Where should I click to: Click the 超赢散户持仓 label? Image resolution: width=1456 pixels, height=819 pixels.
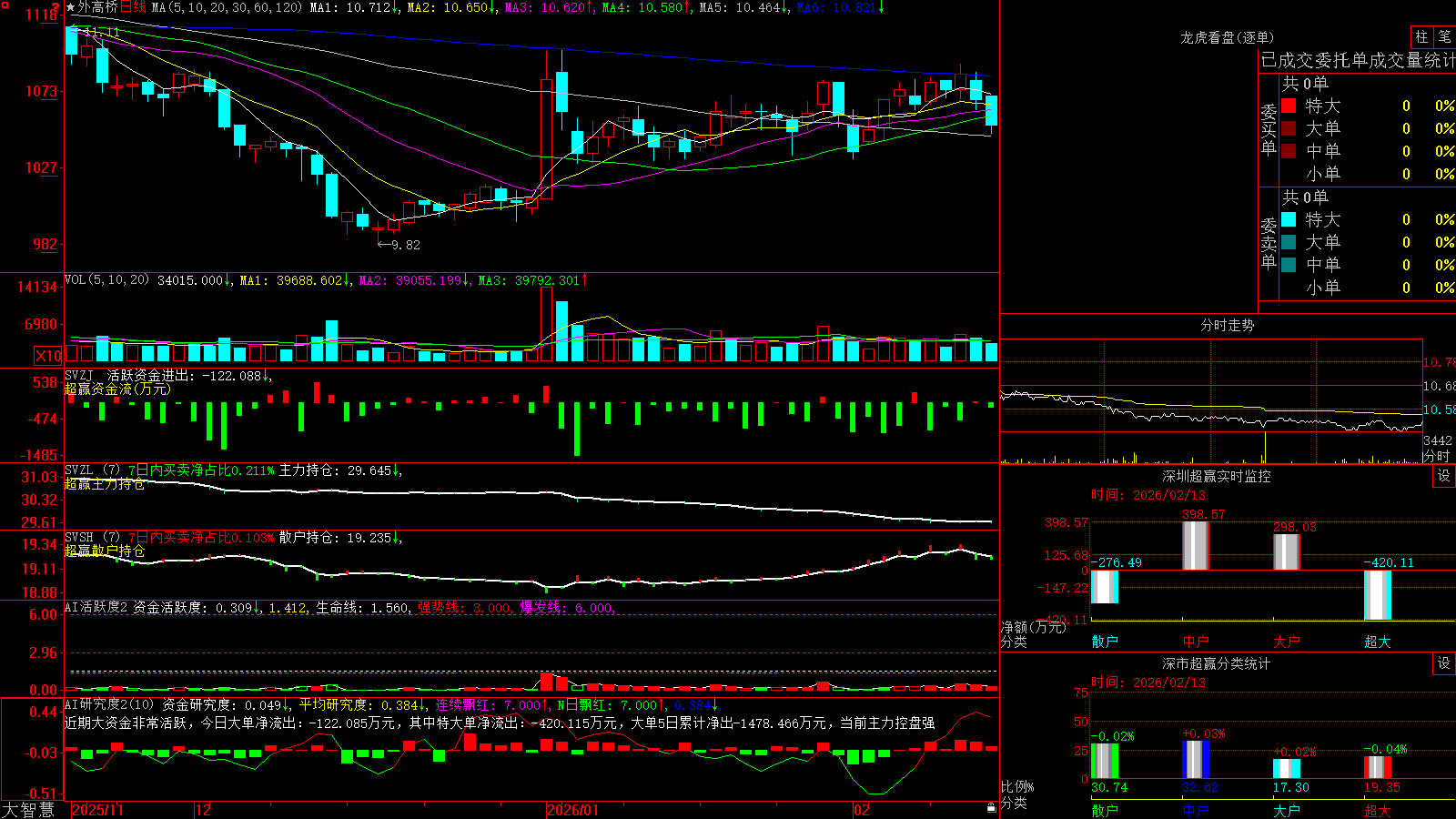(105, 551)
